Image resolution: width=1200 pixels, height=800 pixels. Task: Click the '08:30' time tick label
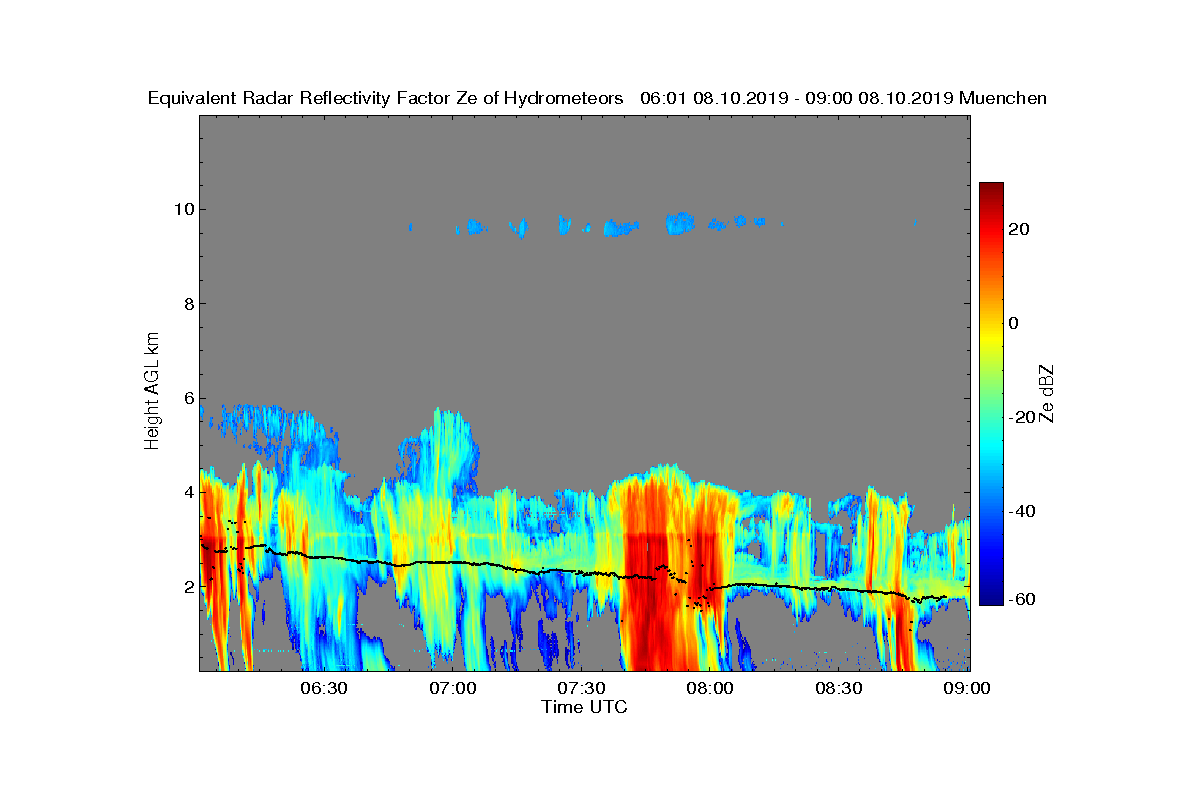[839, 689]
